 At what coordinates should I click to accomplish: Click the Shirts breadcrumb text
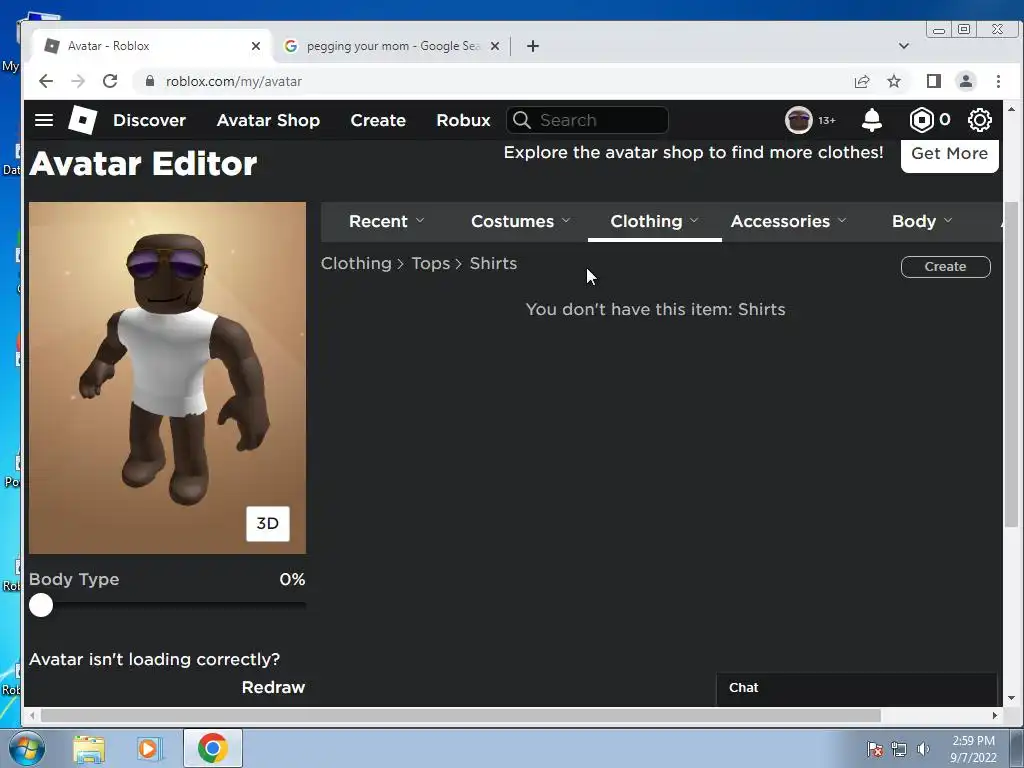[493, 263]
